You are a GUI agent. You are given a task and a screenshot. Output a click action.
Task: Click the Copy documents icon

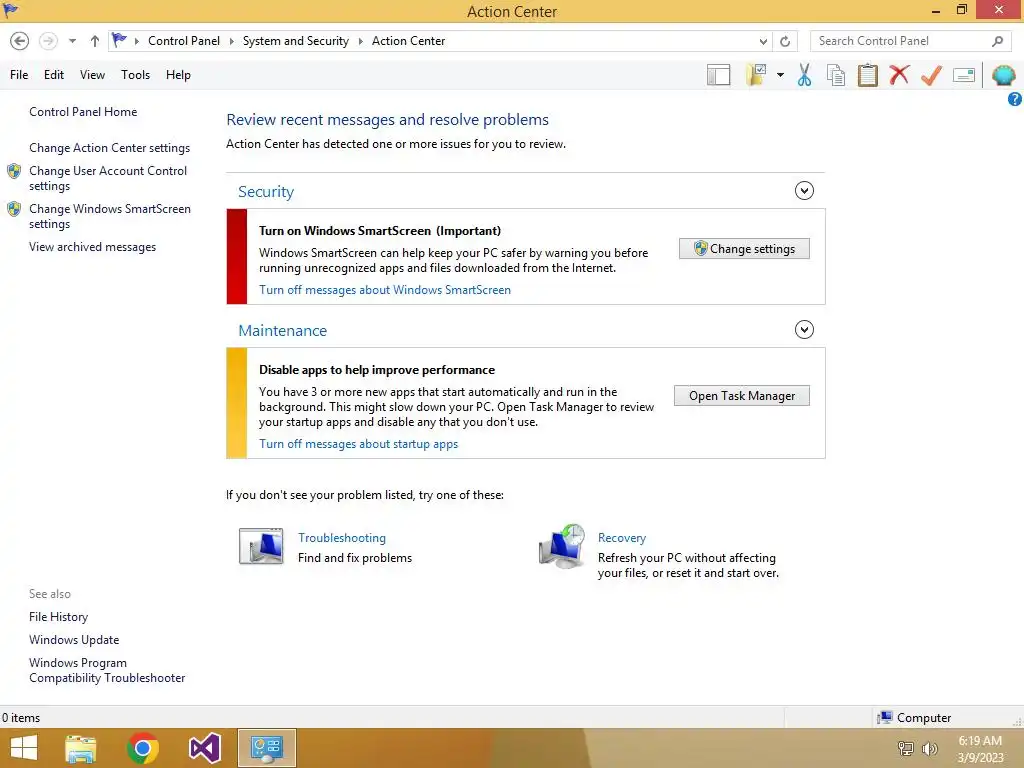click(836, 75)
